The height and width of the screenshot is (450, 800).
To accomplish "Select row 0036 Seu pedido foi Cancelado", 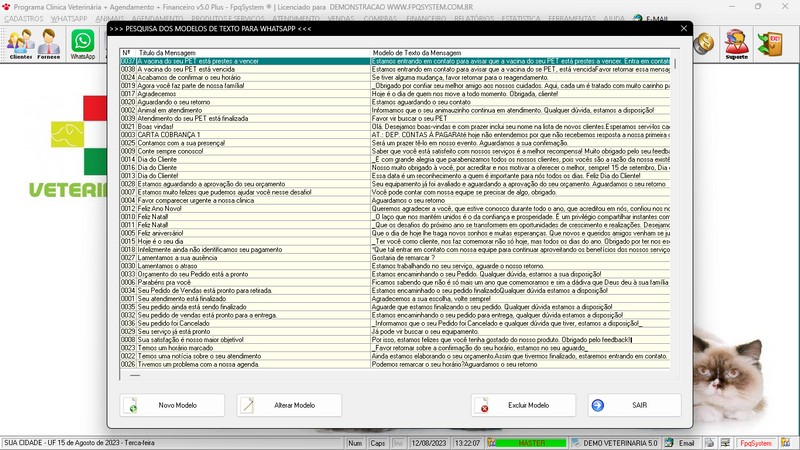I will (395, 323).
